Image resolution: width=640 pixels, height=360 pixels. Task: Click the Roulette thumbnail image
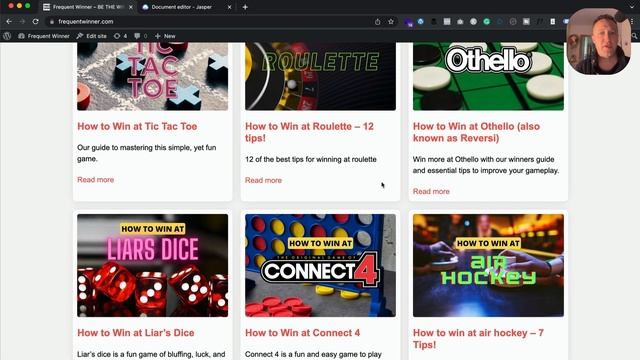pyautogui.click(x=320, y=76)
